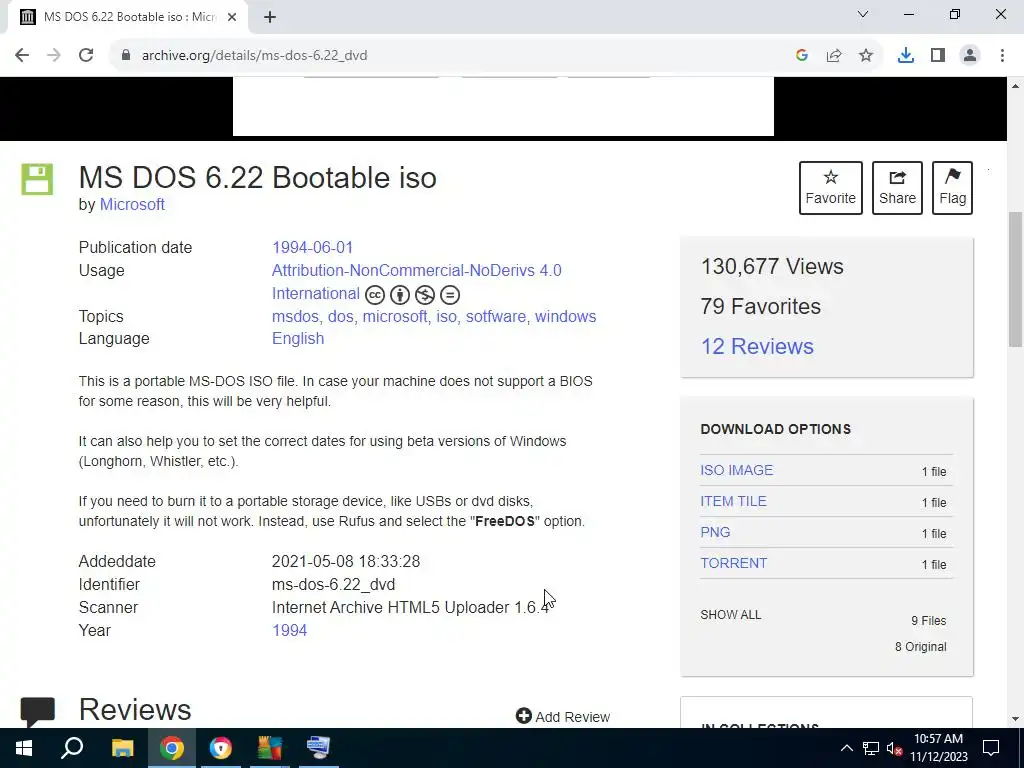Click the page vertical scrollbar thumb
Screen dimensions: 1024x768
click(x=1016, y=280)
